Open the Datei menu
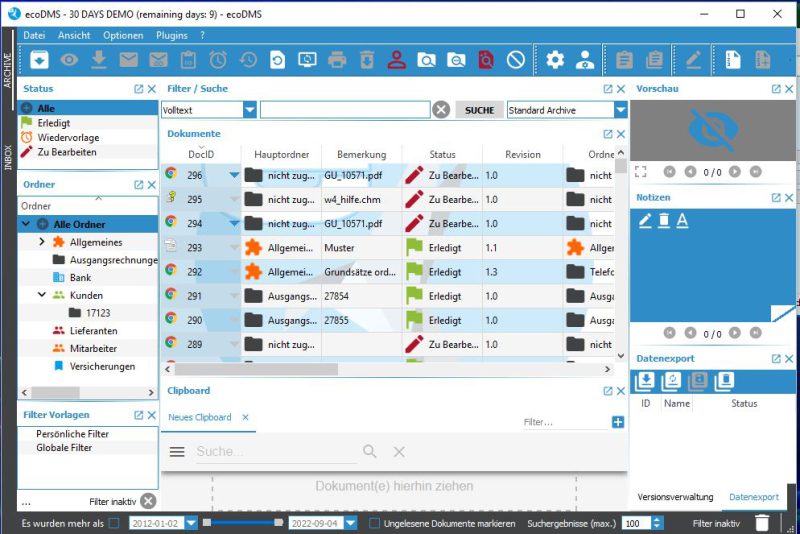 click(34, 35)
